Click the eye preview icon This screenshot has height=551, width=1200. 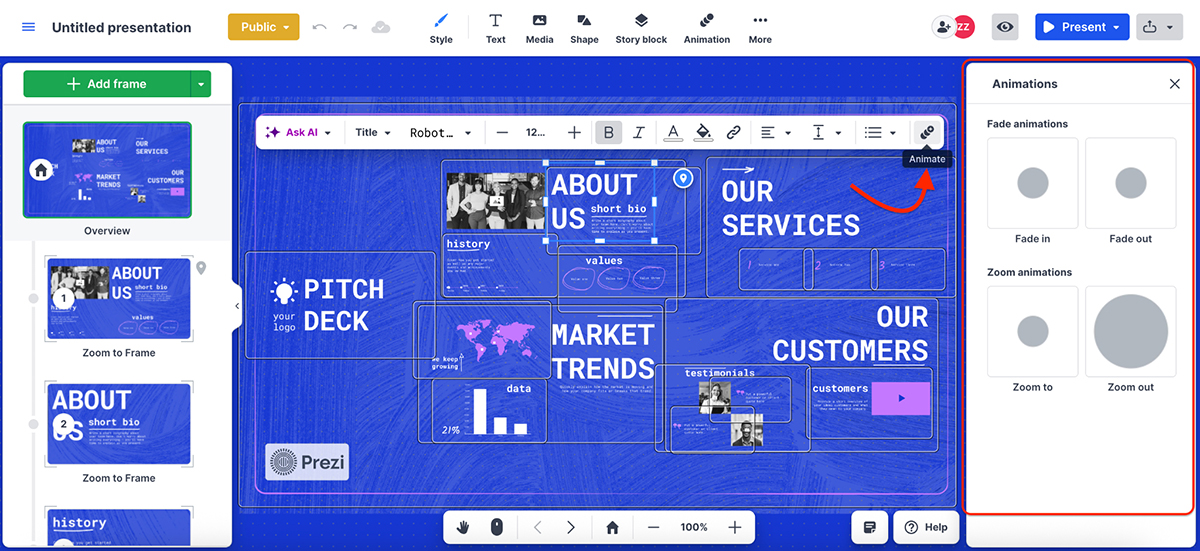pyautogui.click(x=1005, y=27)
